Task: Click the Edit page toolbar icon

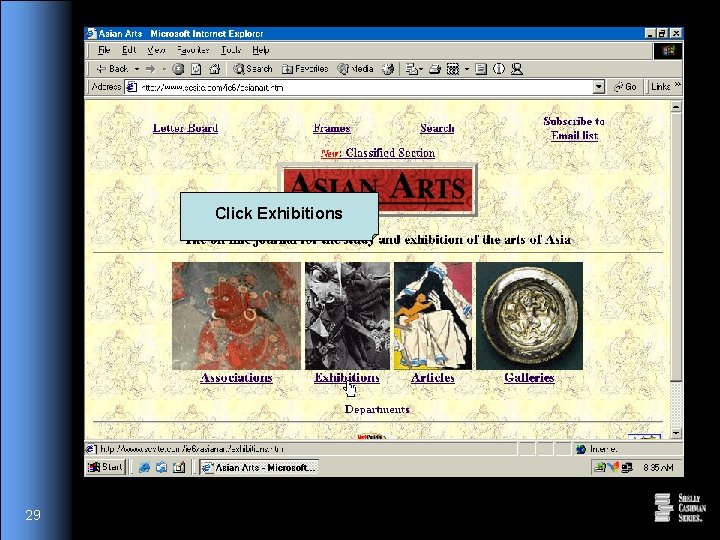Action: pos(453,69)
